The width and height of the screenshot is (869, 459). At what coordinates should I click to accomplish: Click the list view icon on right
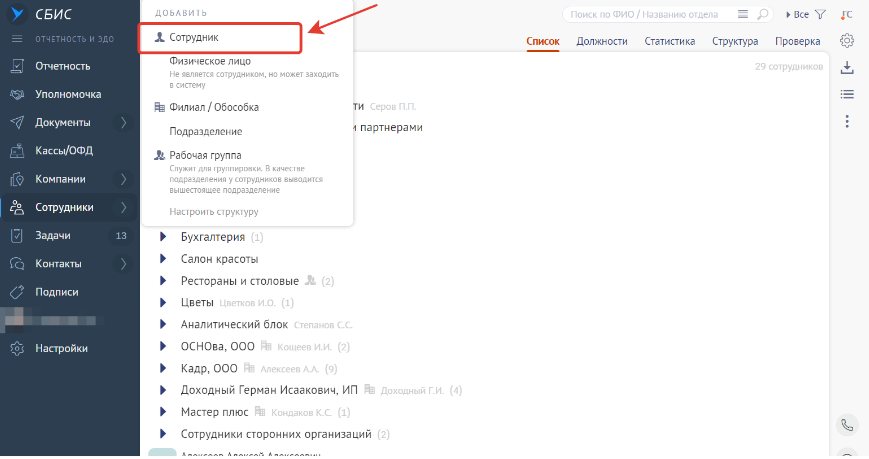[x=847, y=94]
